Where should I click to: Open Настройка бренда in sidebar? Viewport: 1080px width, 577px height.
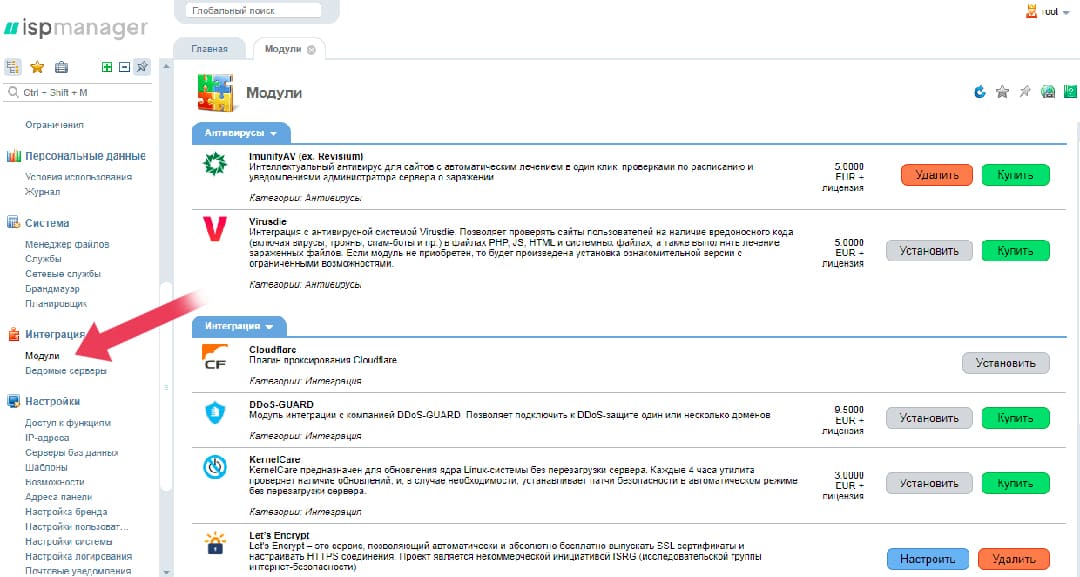66,512
